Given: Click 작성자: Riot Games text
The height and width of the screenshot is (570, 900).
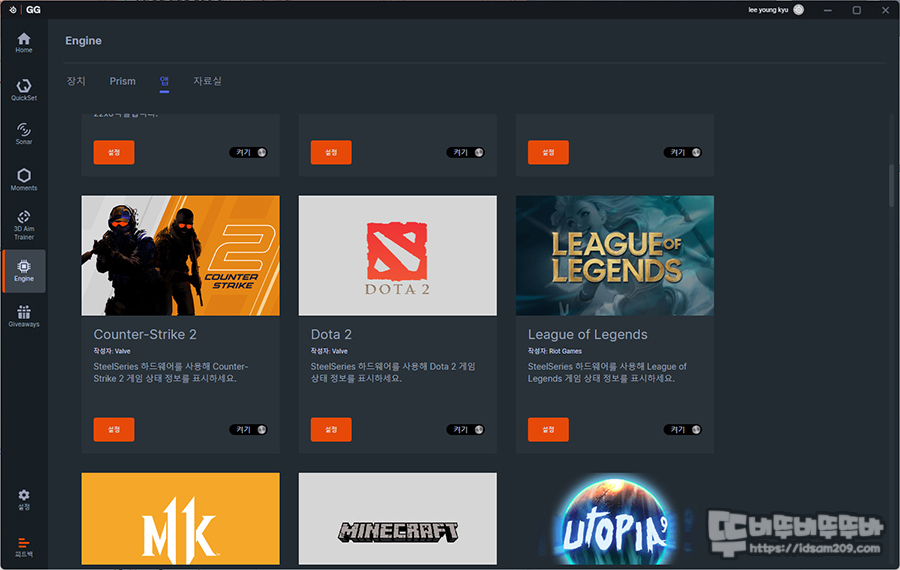Looking at the screenshot, I should point(554,351).
